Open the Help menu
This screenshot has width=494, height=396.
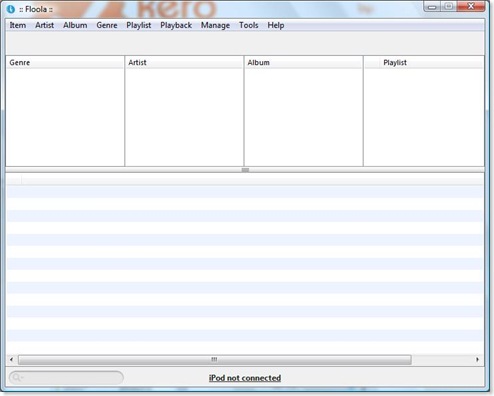(276, 25)
